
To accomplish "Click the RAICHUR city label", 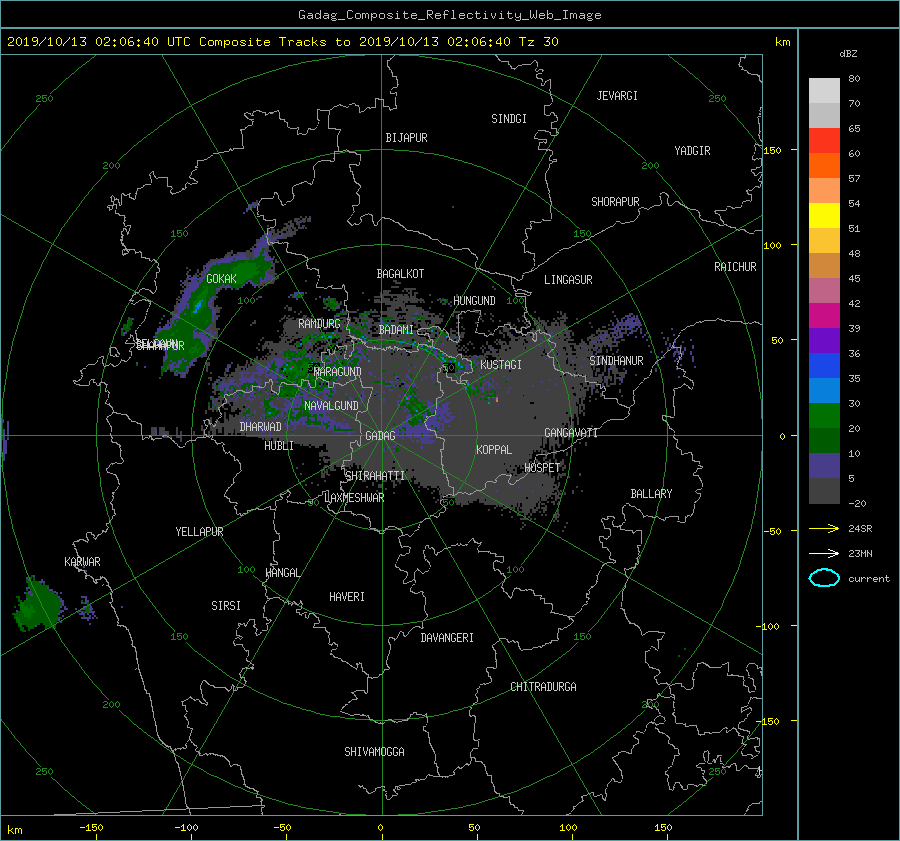I will tap(735, 267).
